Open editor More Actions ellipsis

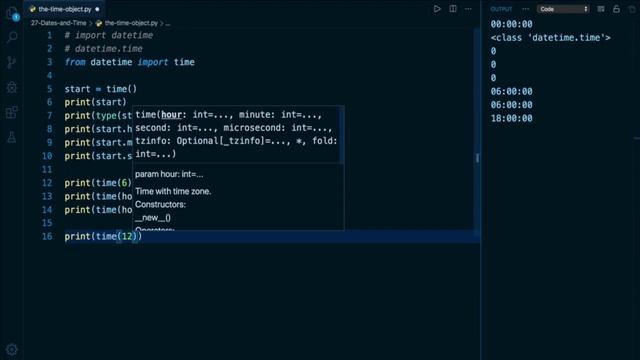[468, 9]
